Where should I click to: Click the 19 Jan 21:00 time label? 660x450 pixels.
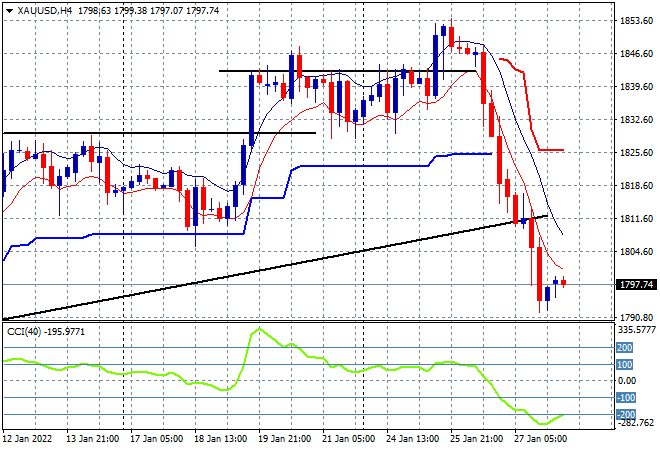coord(285,439)
